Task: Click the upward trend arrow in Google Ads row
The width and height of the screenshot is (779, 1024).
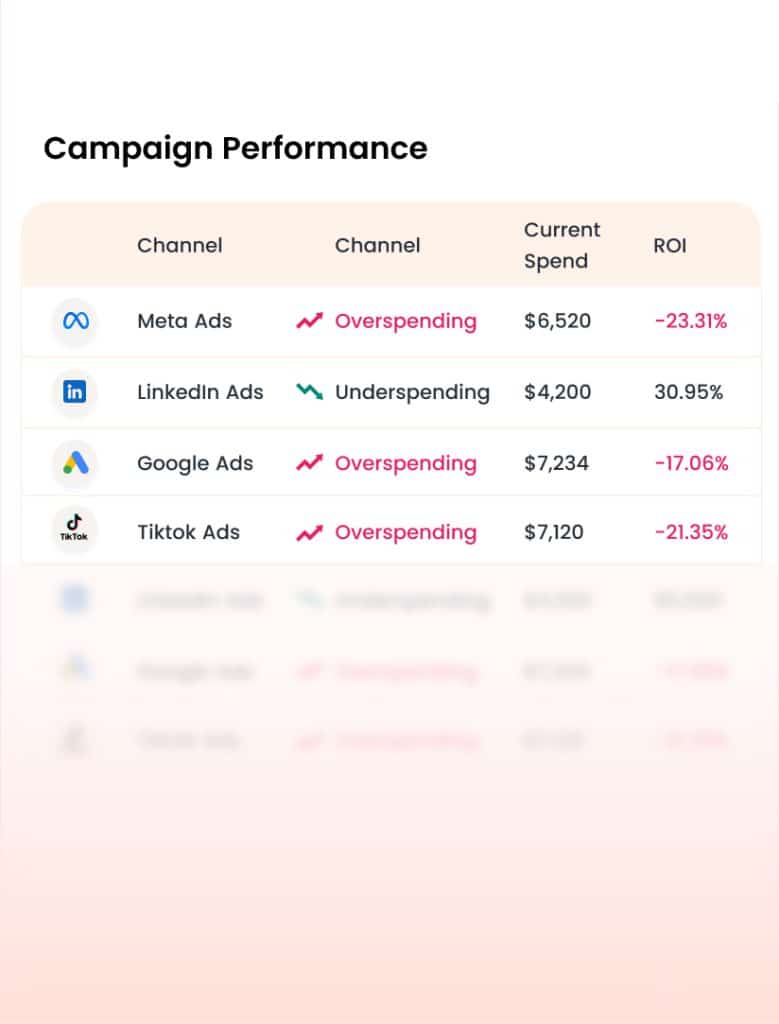Action: pos(310,463)
